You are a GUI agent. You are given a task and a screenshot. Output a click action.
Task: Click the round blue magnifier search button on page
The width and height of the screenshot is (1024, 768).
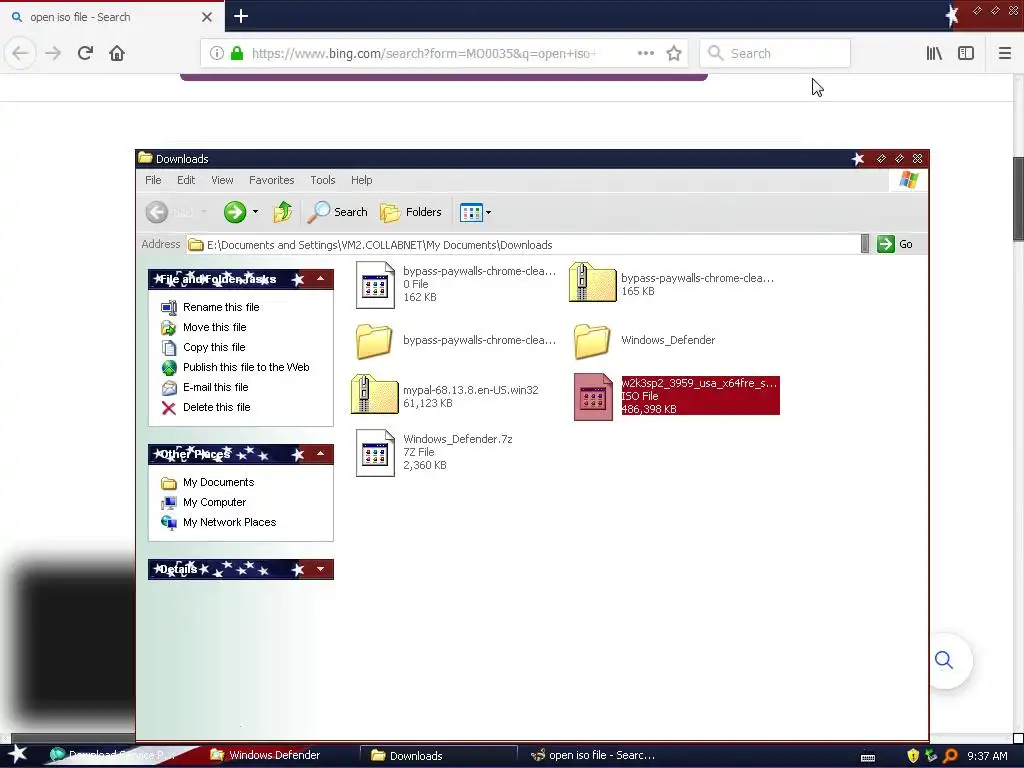(944, 660)
